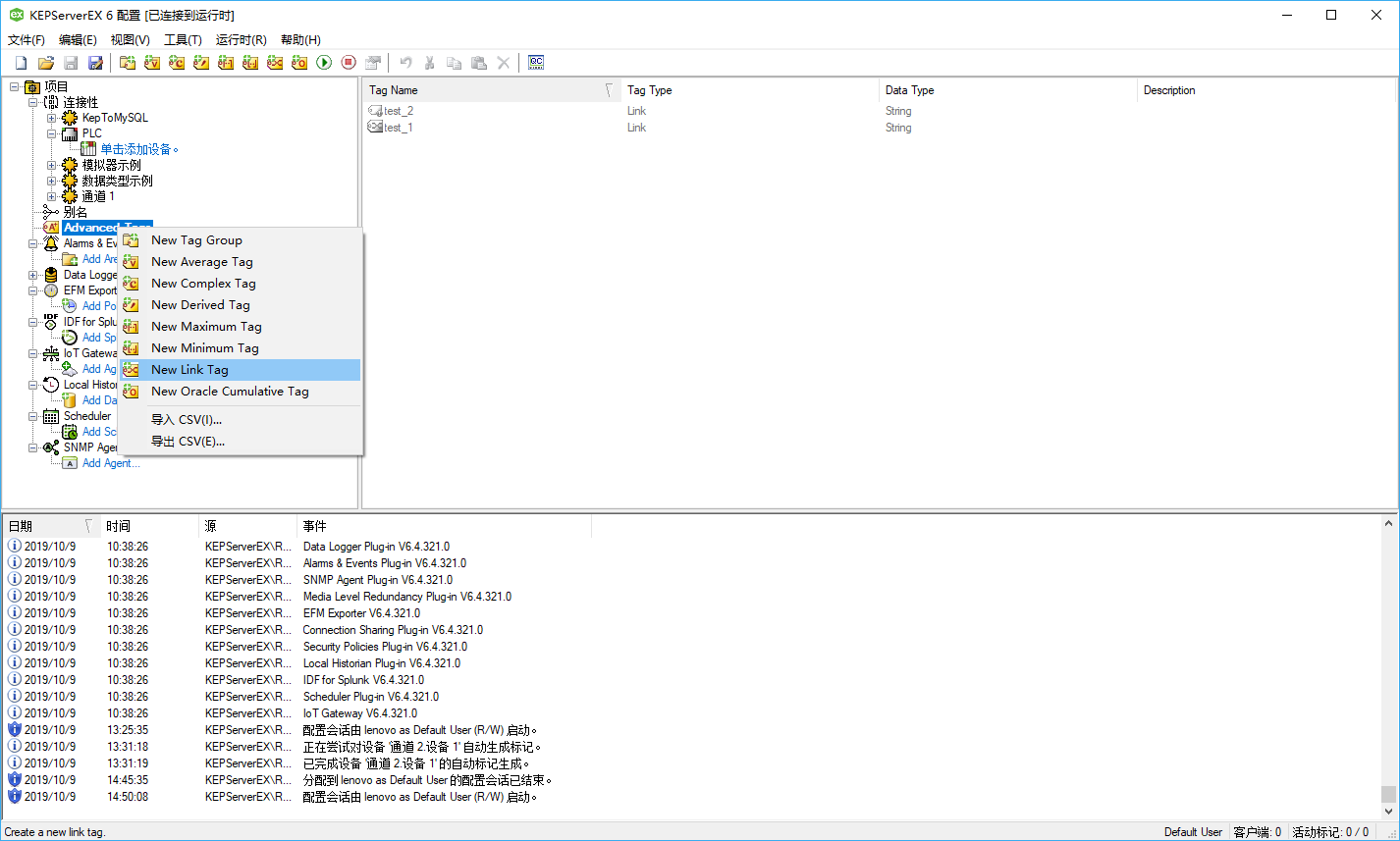
Task: Expand the KepToMySQL tree node
Action: 51,117
